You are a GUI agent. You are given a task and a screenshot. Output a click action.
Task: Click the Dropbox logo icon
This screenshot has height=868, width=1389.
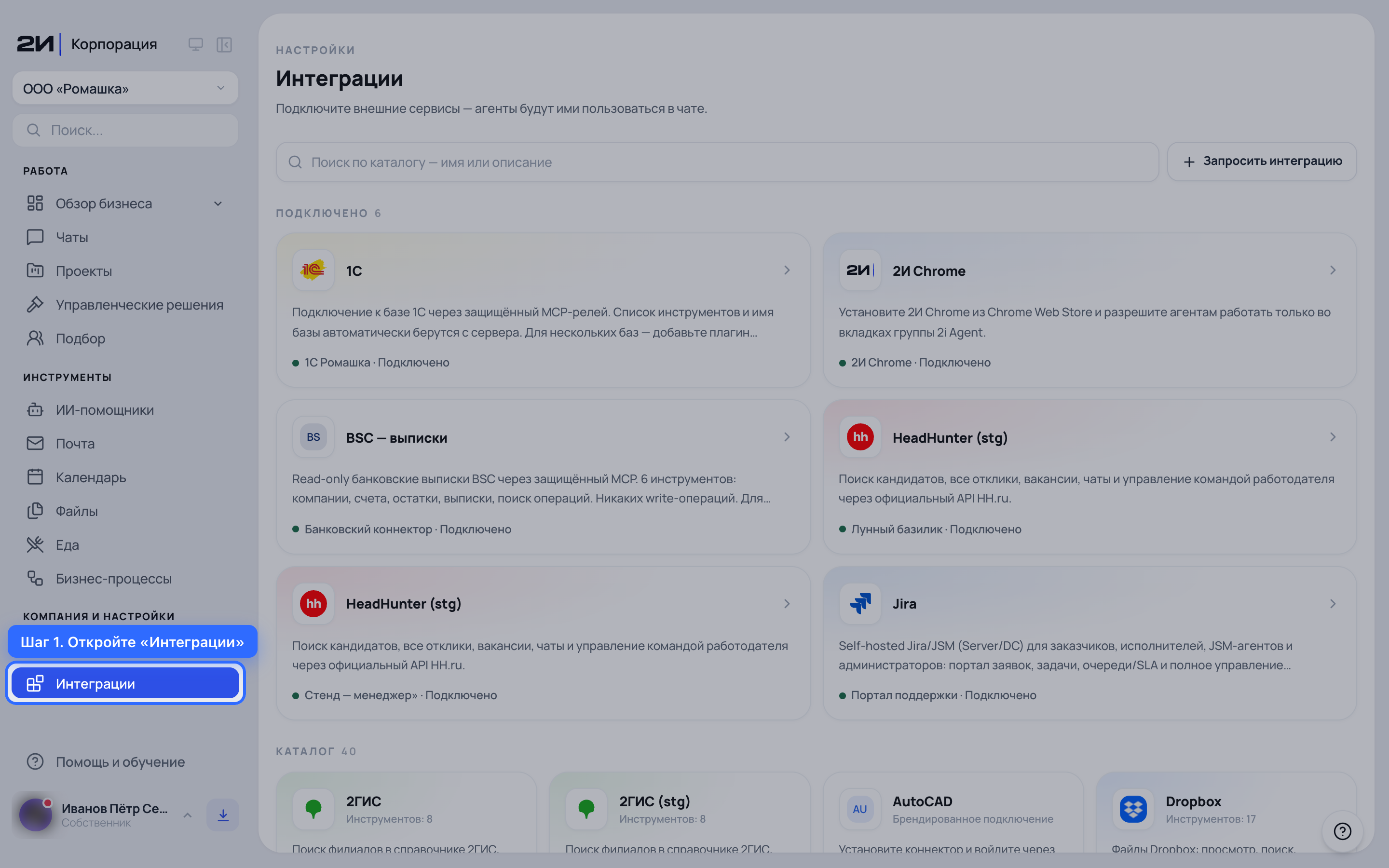[x=1133, y=810]
